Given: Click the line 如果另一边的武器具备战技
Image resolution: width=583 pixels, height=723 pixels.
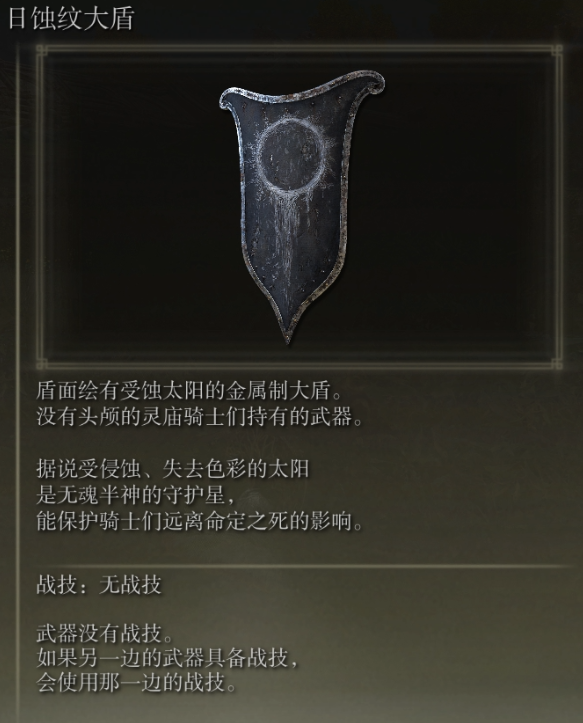Looking at the screenshot, I should pyautogui.click(x=168, y=658).
